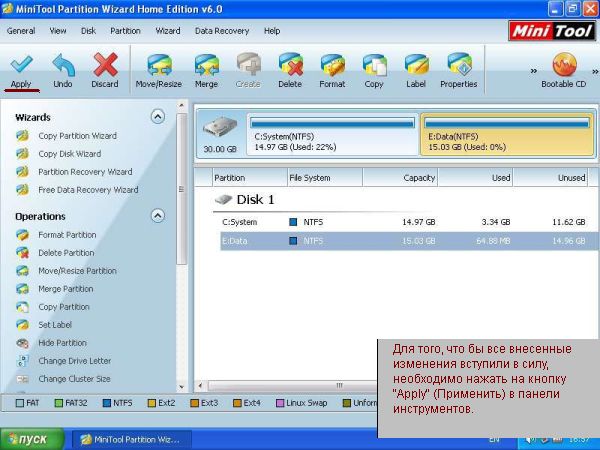Click the Set Label operation icon
The width and height of the screenshot is (600, 450).
tap(23, 325)
